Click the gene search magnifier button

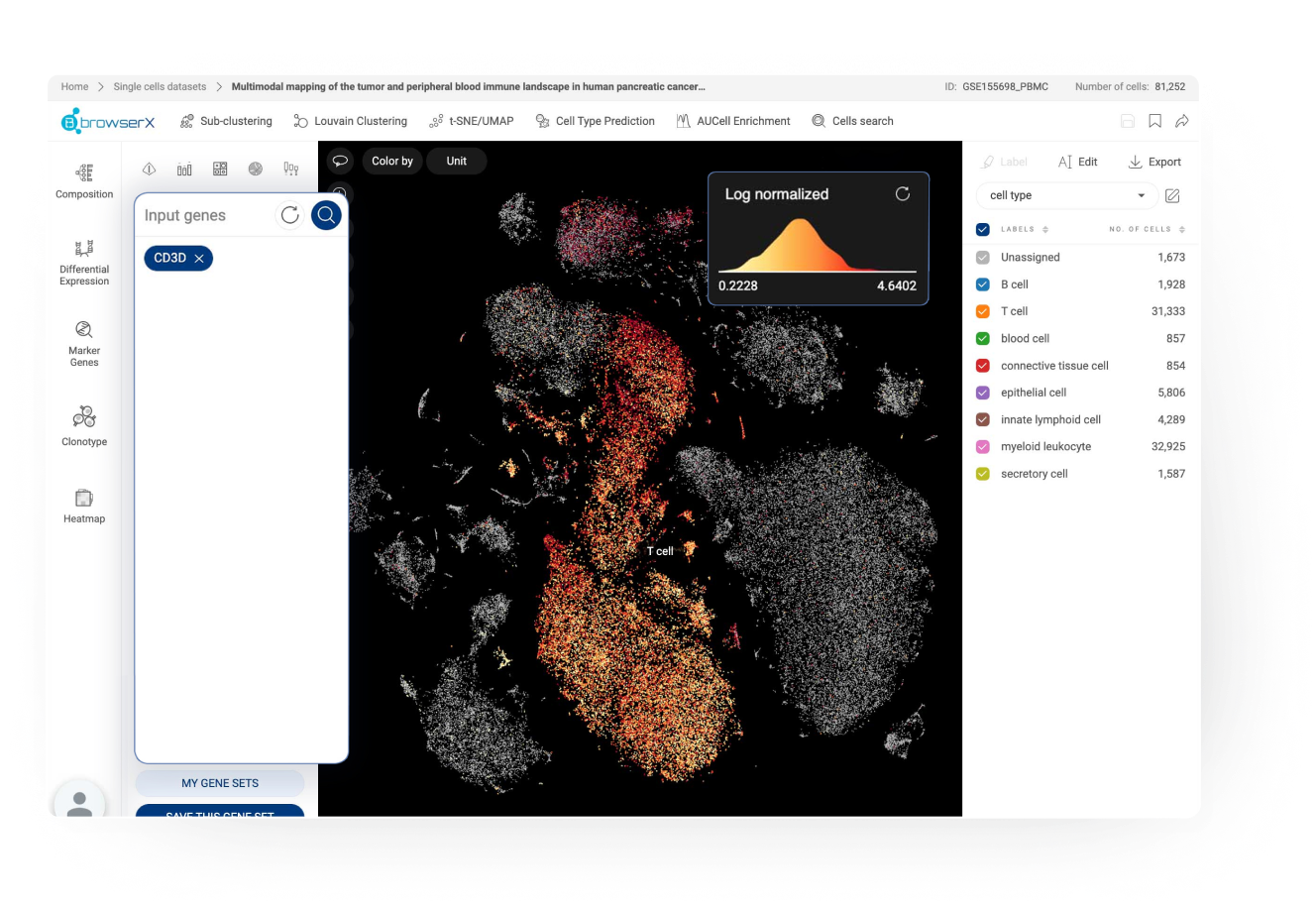(x=326, y=215)
